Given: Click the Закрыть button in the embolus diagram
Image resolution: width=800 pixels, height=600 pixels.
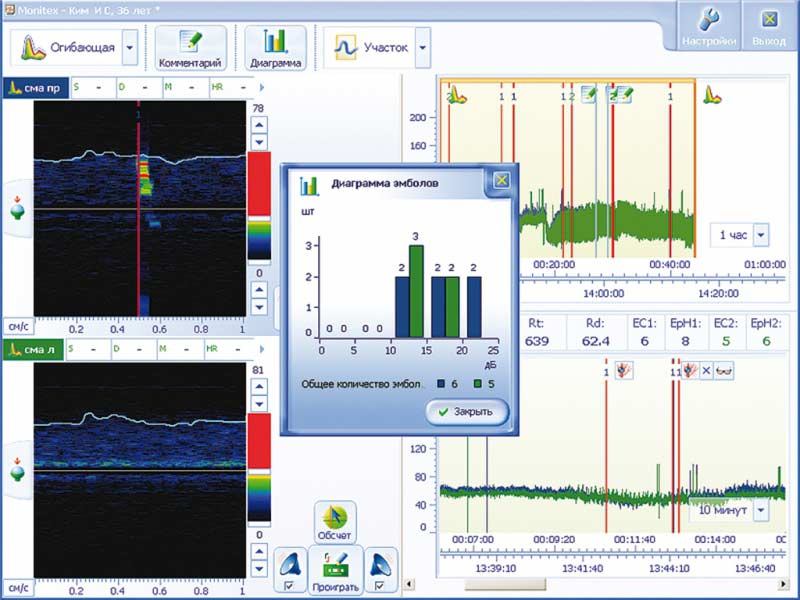Looking at the screenshot, I should pos(467,411).
